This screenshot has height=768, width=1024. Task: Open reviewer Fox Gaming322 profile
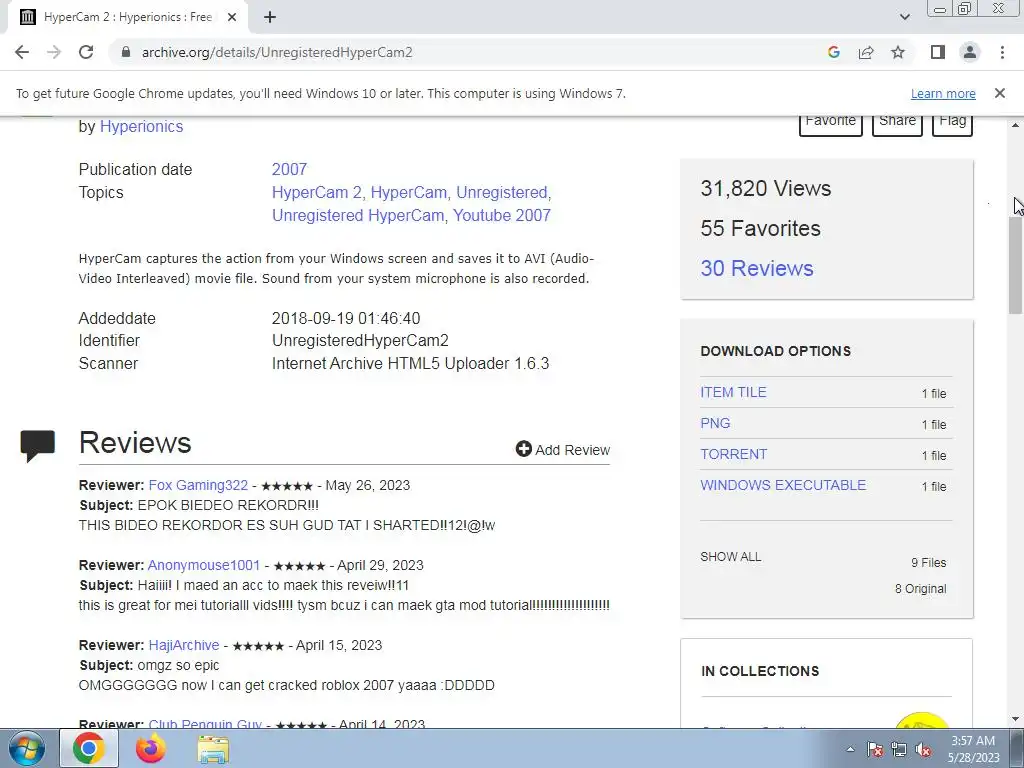[198, 485]
